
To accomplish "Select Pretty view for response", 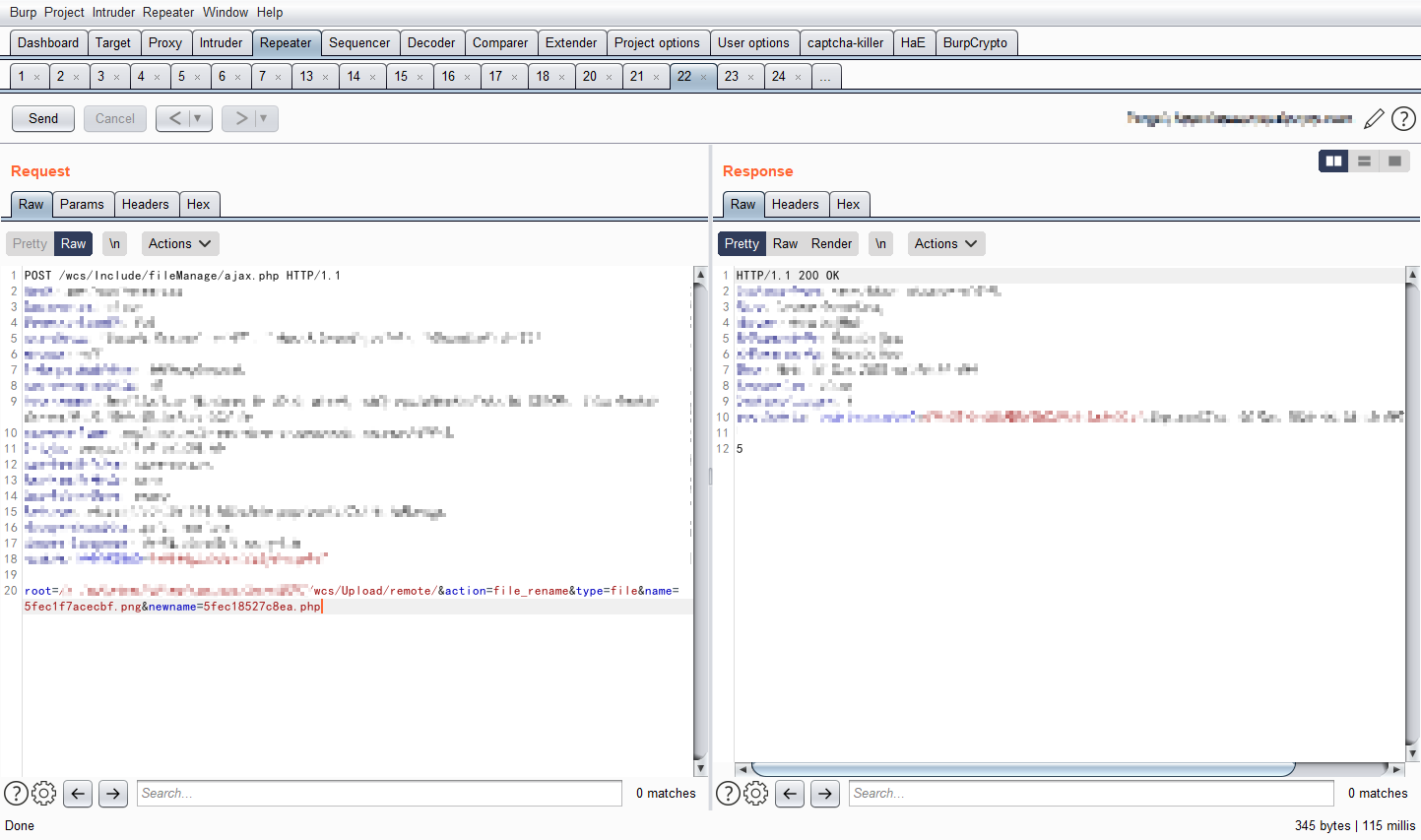I will (742, 243).
